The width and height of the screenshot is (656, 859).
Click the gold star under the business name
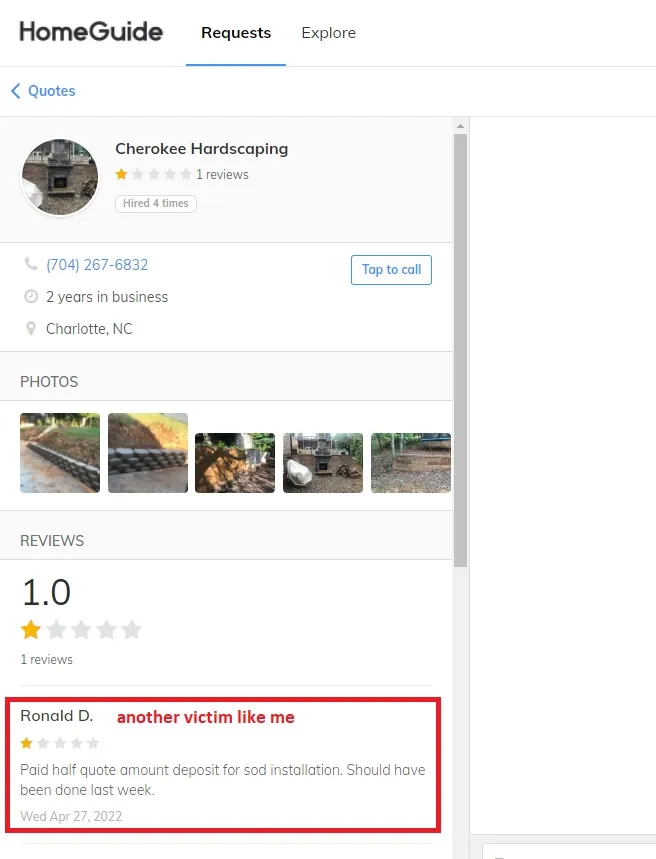pos(121,174)
